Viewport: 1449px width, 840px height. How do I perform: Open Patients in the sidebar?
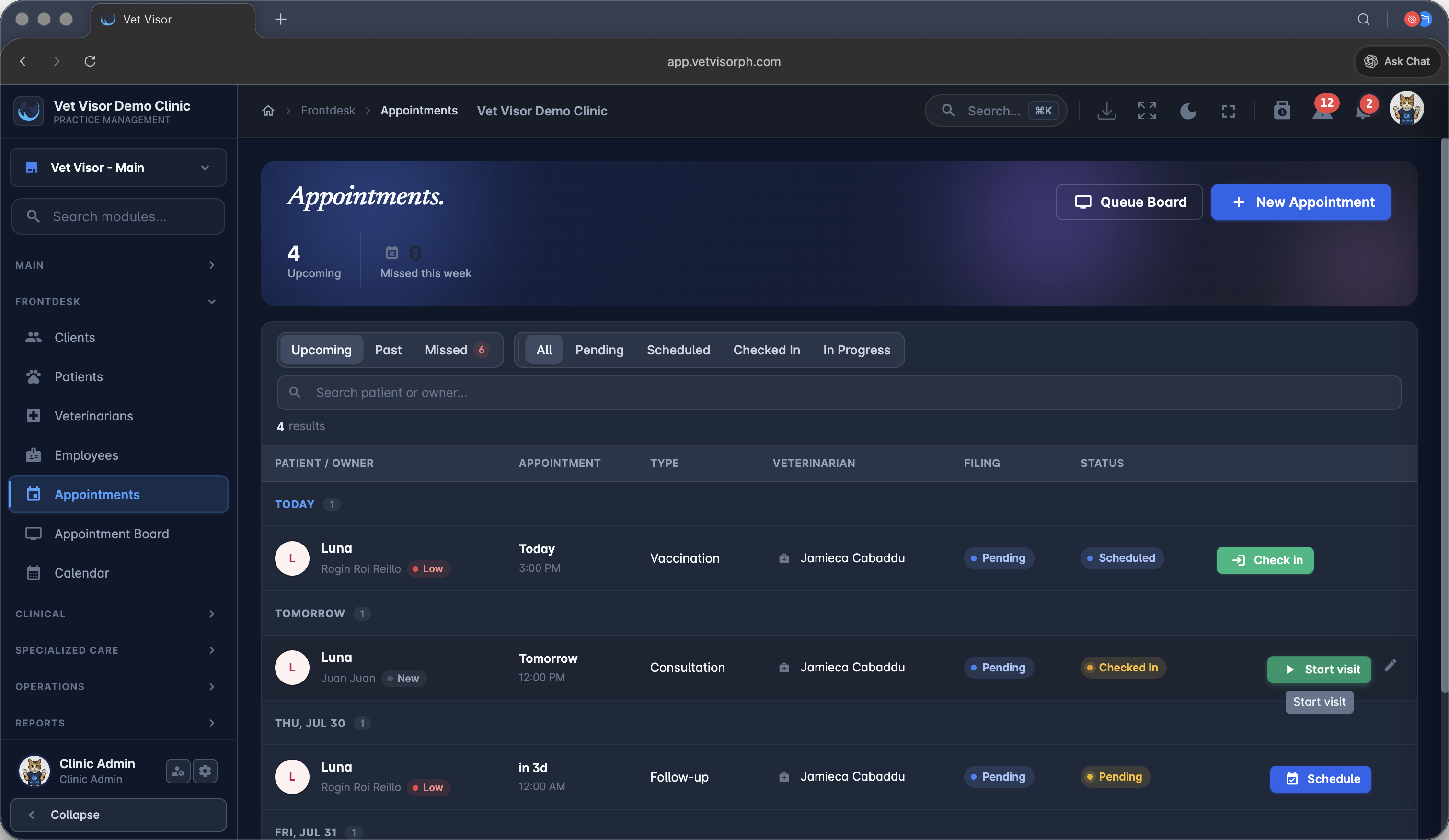click(118, 376)
